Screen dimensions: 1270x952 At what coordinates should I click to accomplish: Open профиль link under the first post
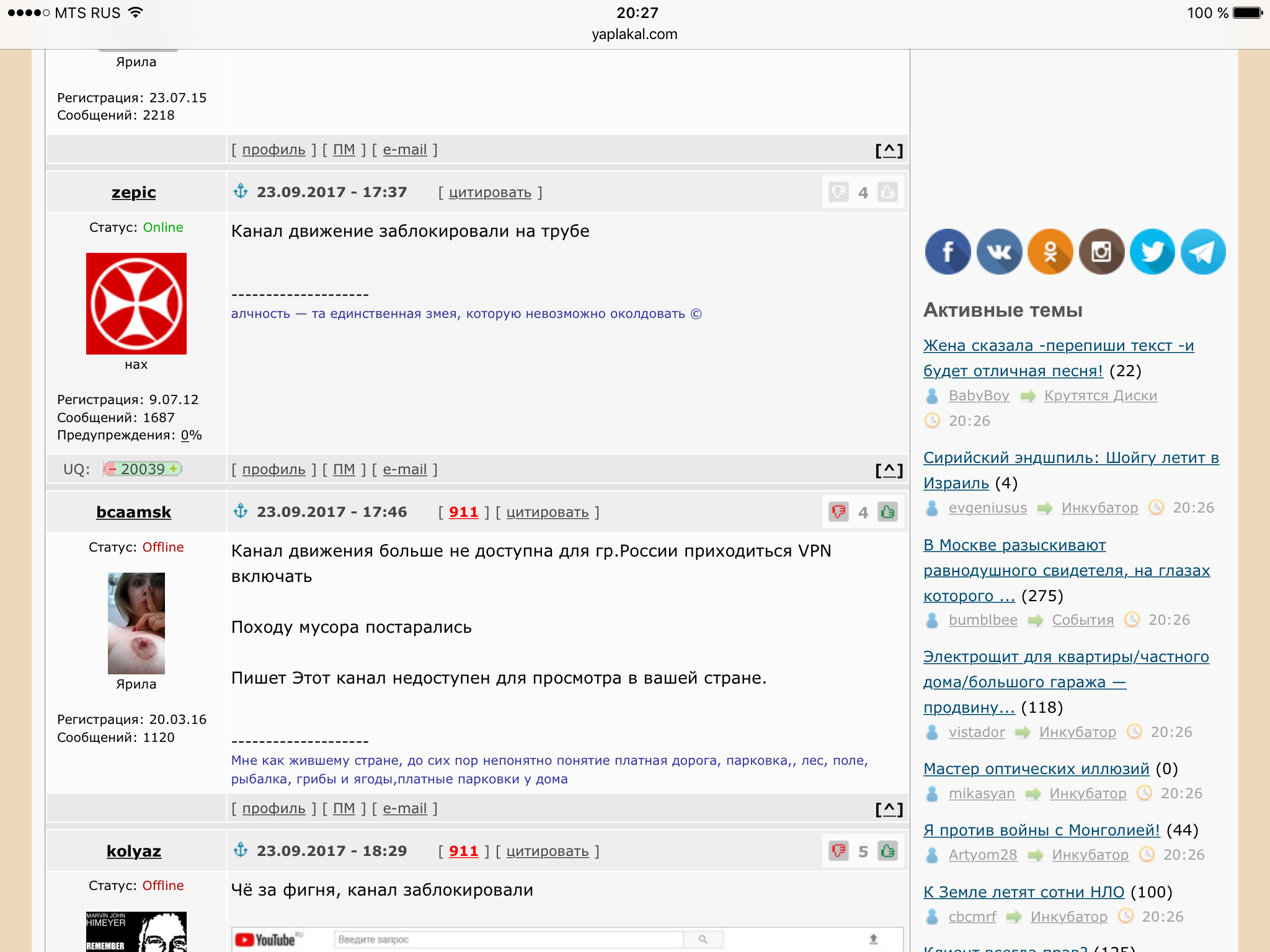[x=274, y=150]
